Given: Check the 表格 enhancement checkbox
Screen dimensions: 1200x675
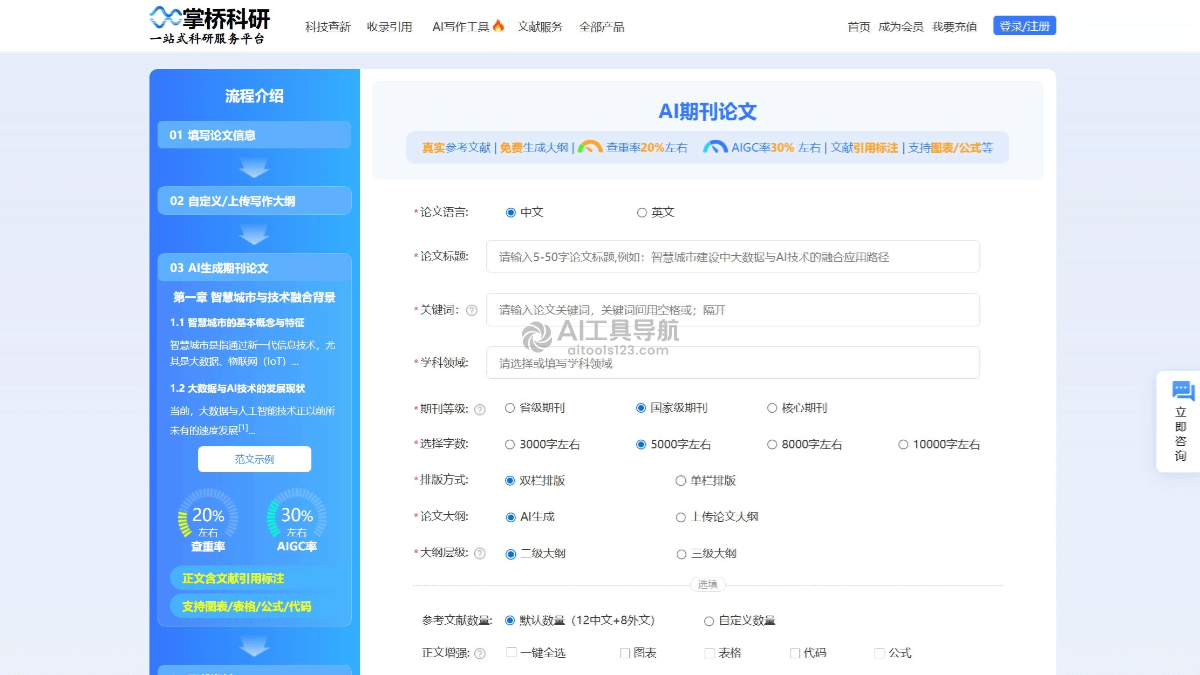Looking at the screenshot, I should [x=710, y=653].
